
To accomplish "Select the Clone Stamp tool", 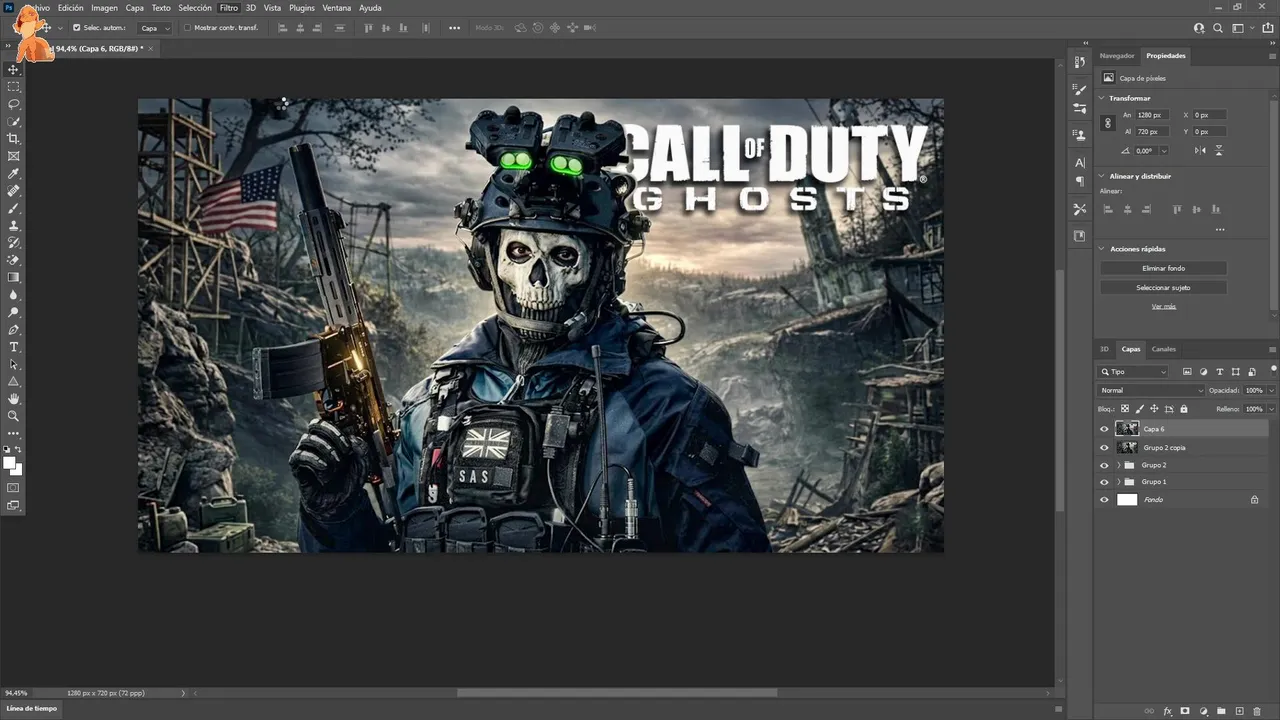I will click(x=14, y=226).
